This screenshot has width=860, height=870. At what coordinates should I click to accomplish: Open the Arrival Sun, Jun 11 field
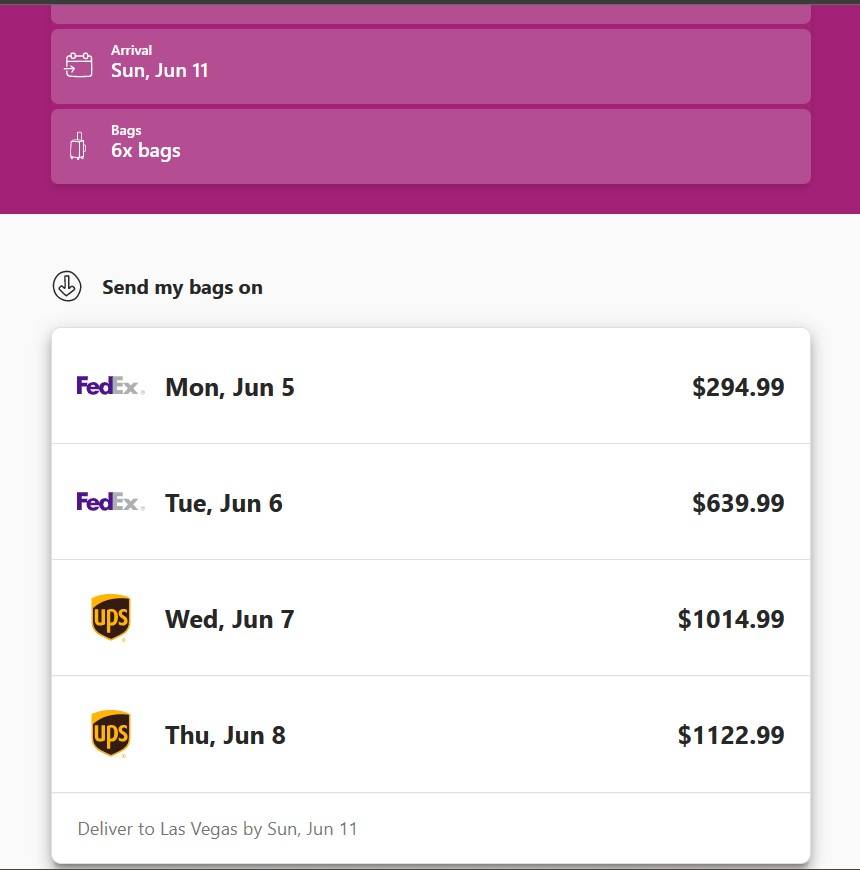tap(430, 66)
